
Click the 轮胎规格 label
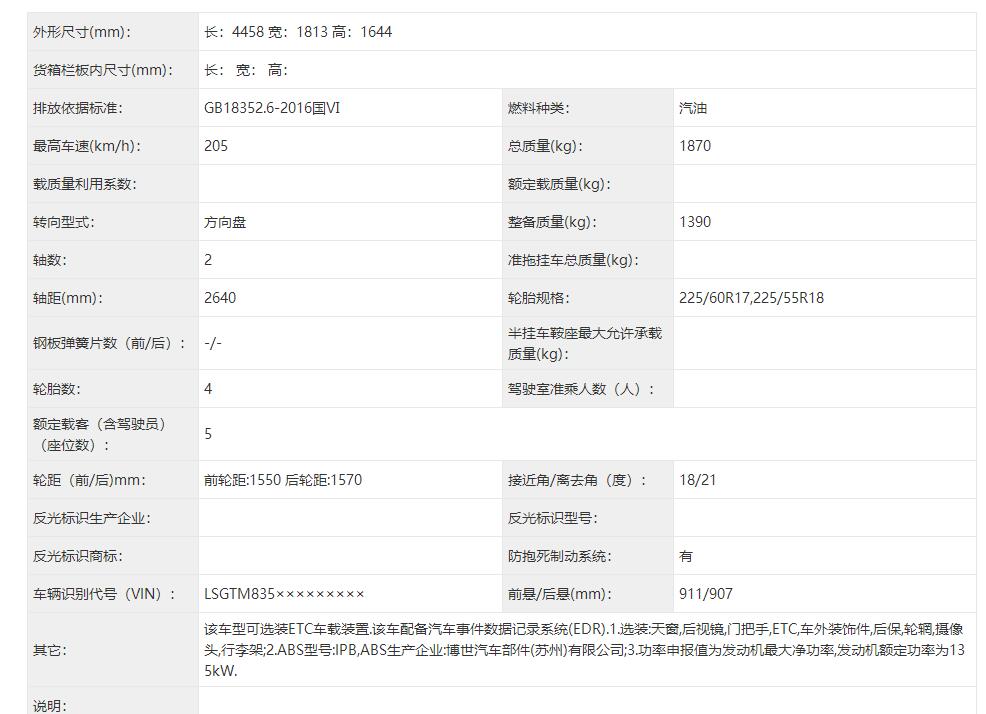[538, 298]
